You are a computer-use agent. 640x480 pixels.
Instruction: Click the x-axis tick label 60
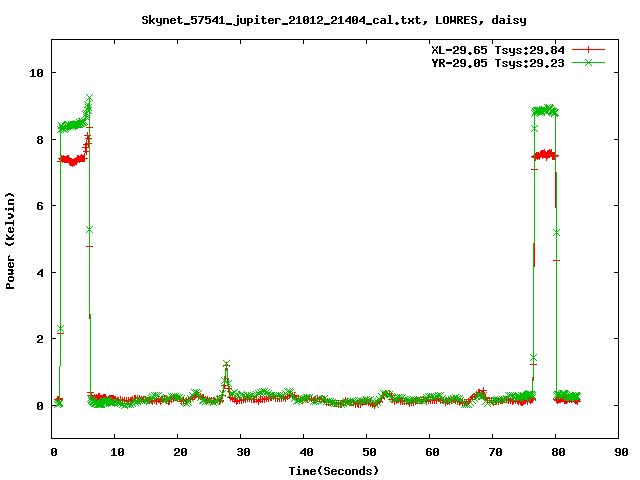click(x=432, y=452)
